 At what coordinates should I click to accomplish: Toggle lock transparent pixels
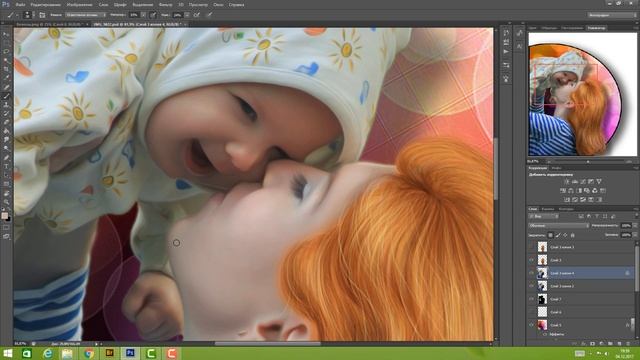tap(550, 235)
